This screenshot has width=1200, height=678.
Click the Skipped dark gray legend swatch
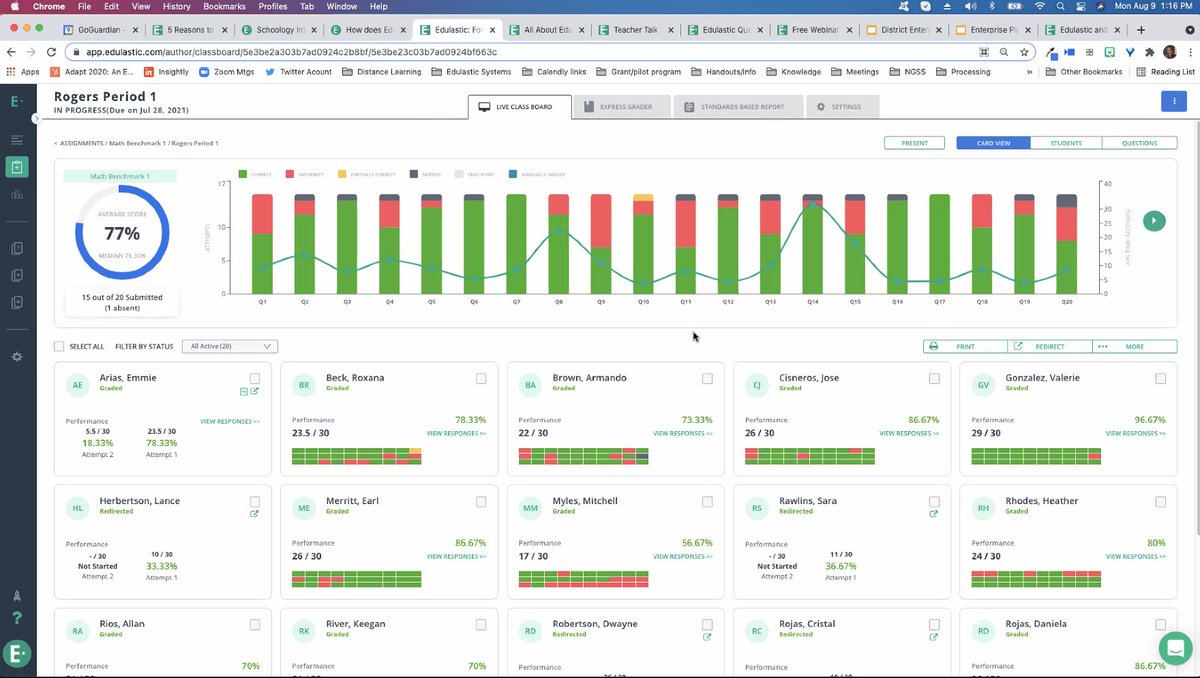coord(415,174)
